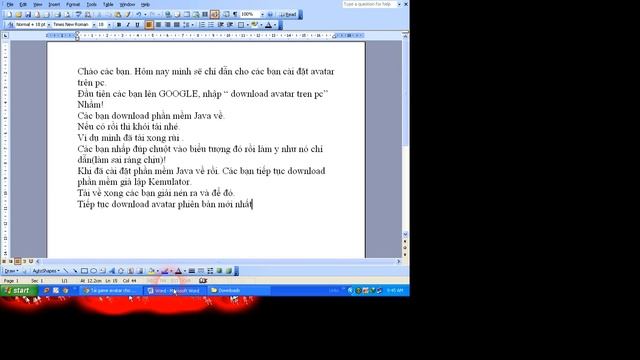Viewport: 640px width, 360px height.
Task: Click the vertical scrollbar down arrow
Action: tap(405, 234)
